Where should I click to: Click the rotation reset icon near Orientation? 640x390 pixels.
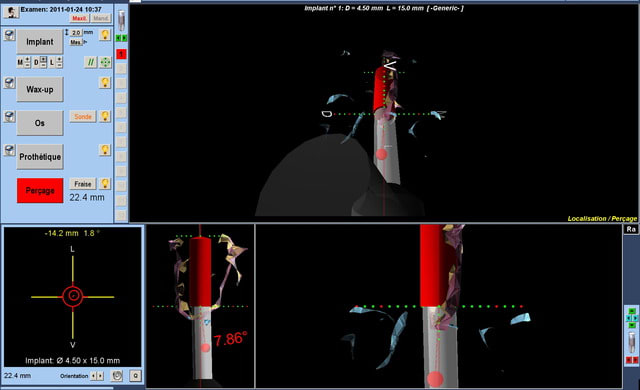coord(117,375)
